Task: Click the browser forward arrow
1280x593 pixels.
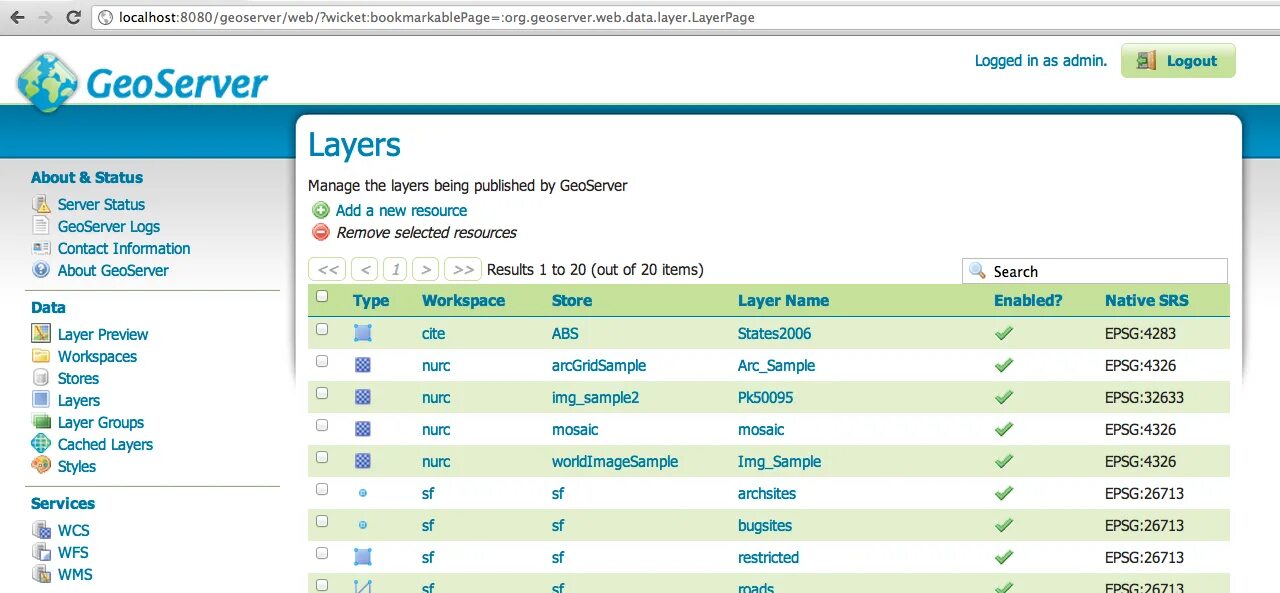Action: tap(45, 17)
